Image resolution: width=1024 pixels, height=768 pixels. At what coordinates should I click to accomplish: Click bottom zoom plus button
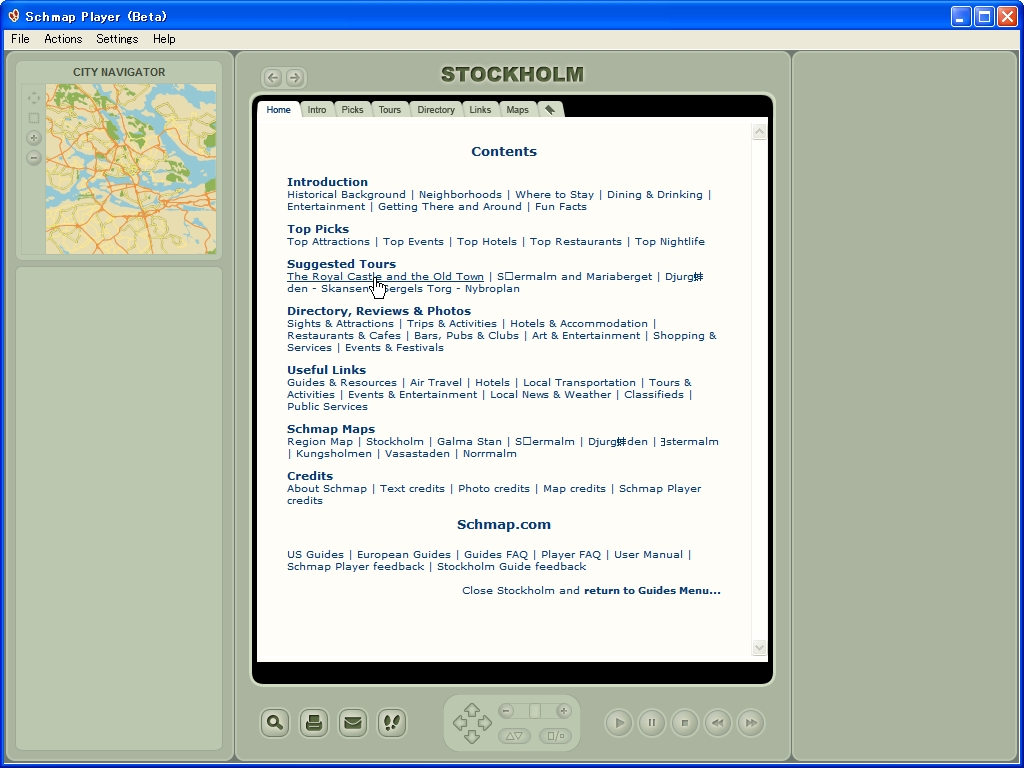coord(564,711)
